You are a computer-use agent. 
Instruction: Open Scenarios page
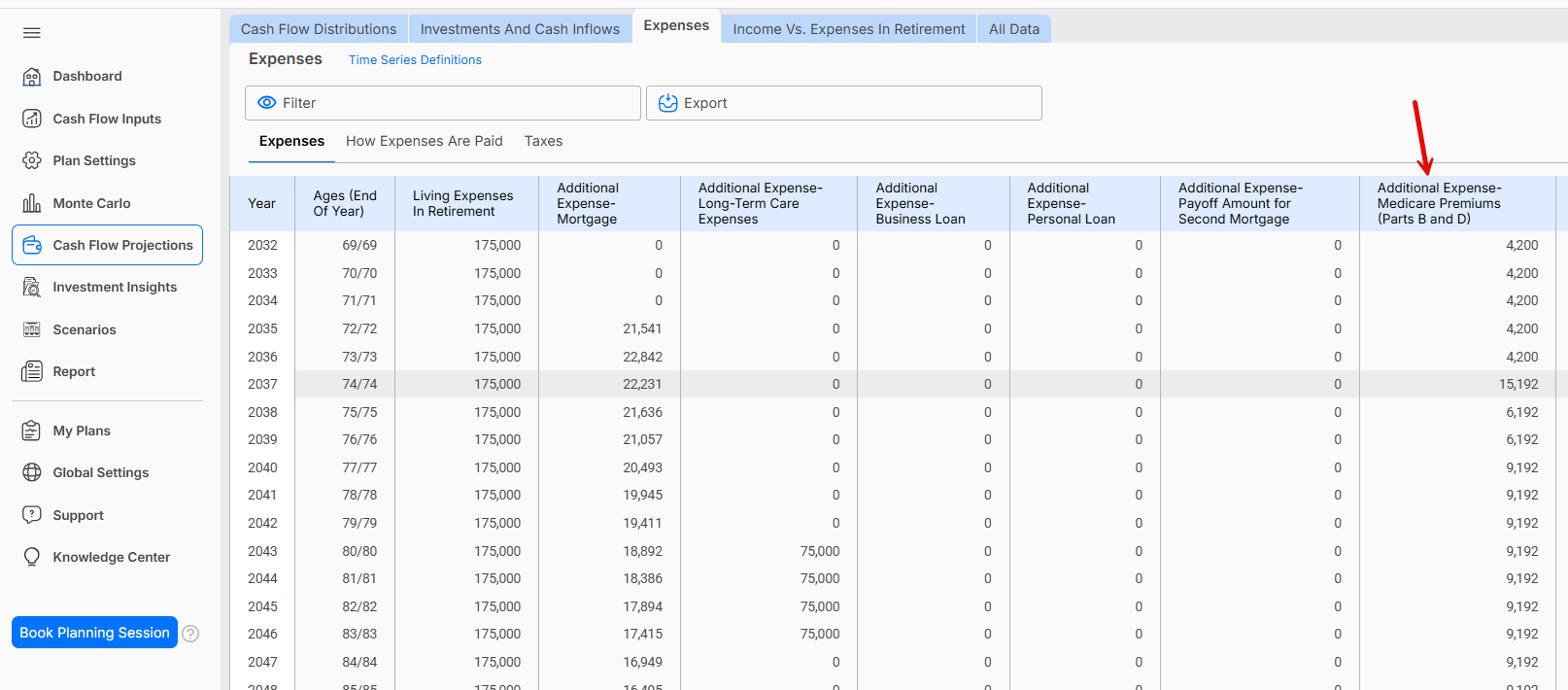pos(85,329)
